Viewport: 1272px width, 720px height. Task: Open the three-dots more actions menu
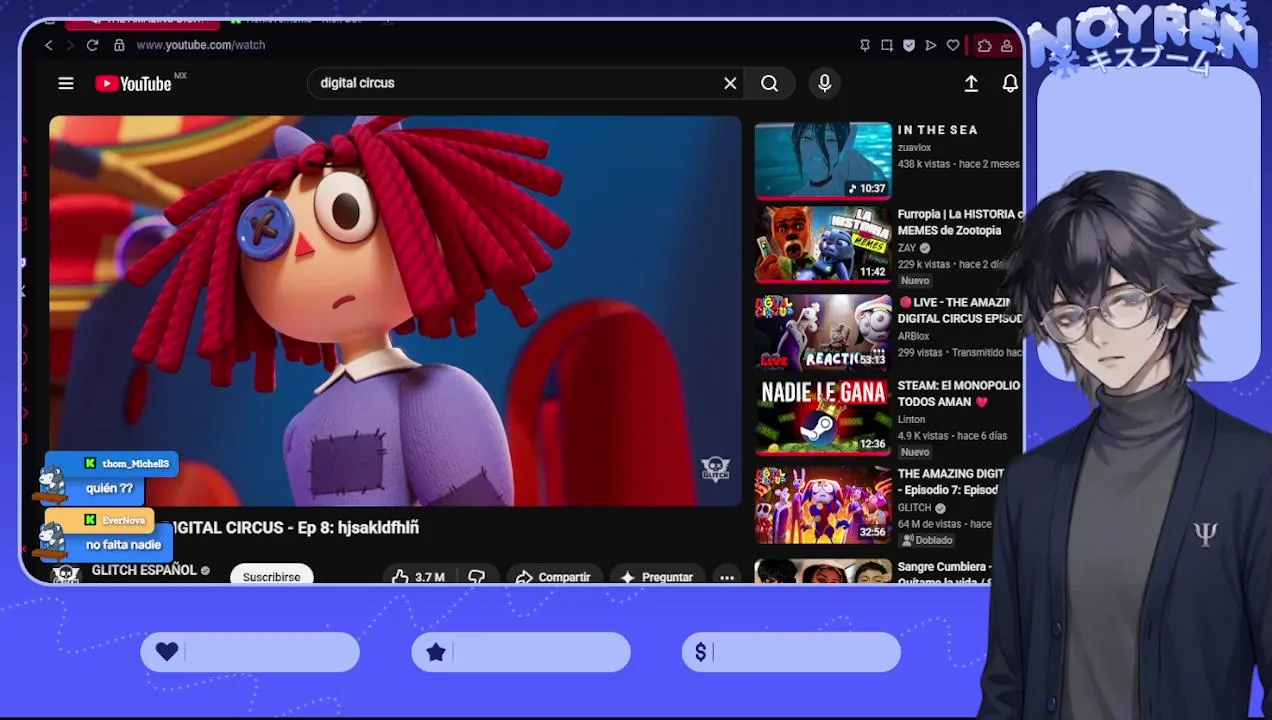click(x=727, y=577)
